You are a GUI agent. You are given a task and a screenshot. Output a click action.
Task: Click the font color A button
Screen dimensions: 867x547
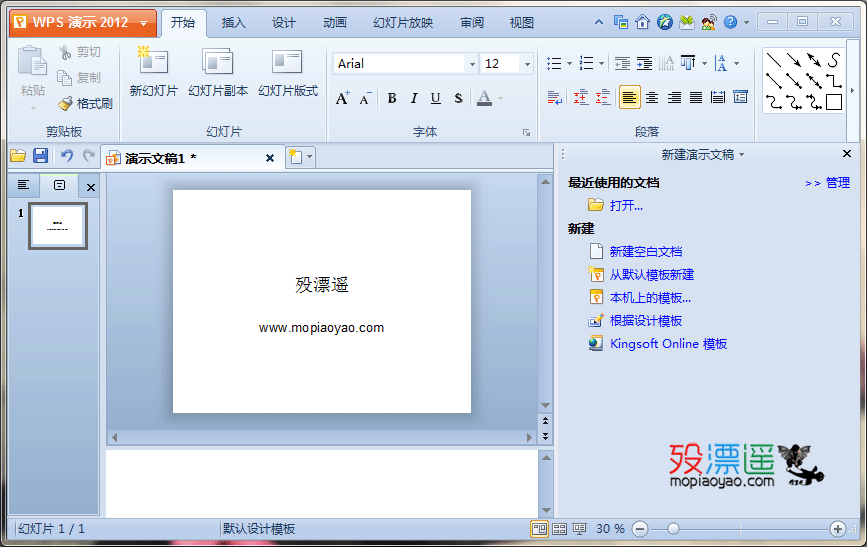[484, 98]
